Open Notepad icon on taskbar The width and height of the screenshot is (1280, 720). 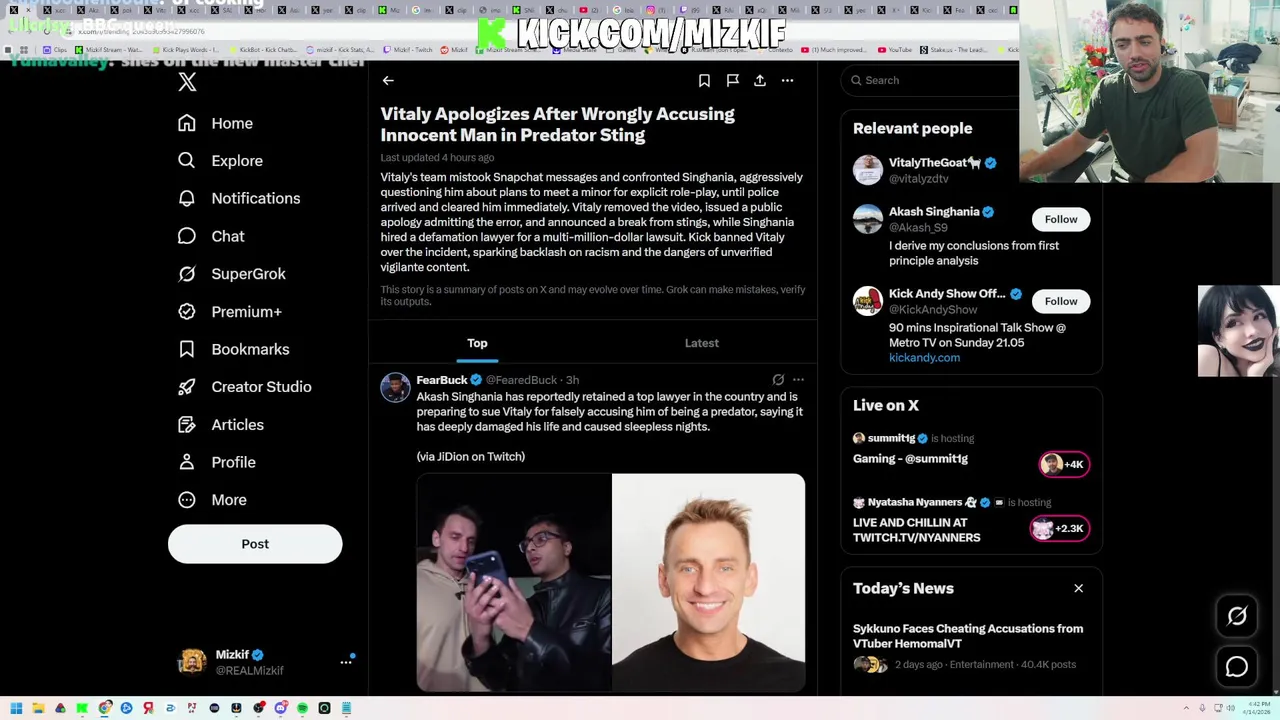tap(346, 709)
